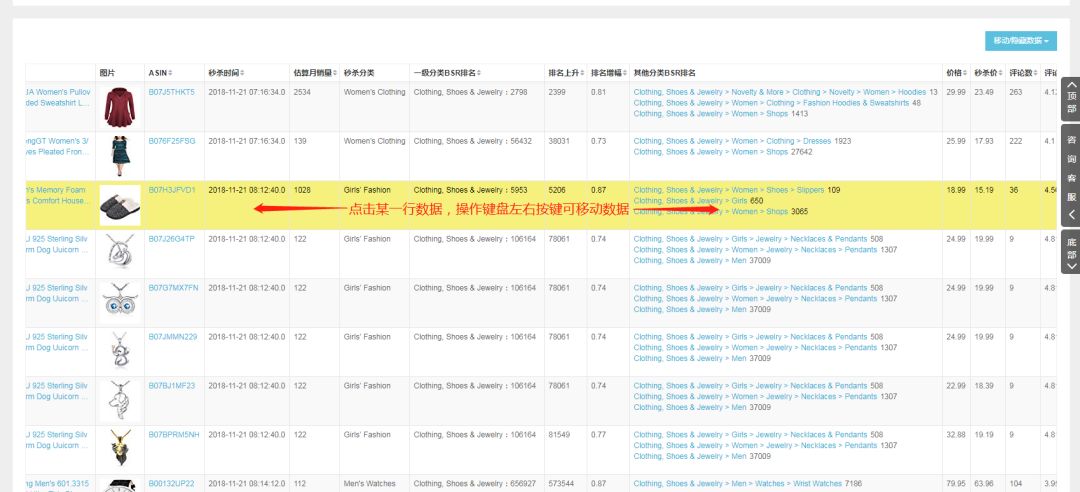Open ASIN link B07J5THKT5
This screenshot has height=492, width=1080.
click(x=172, y=92)
